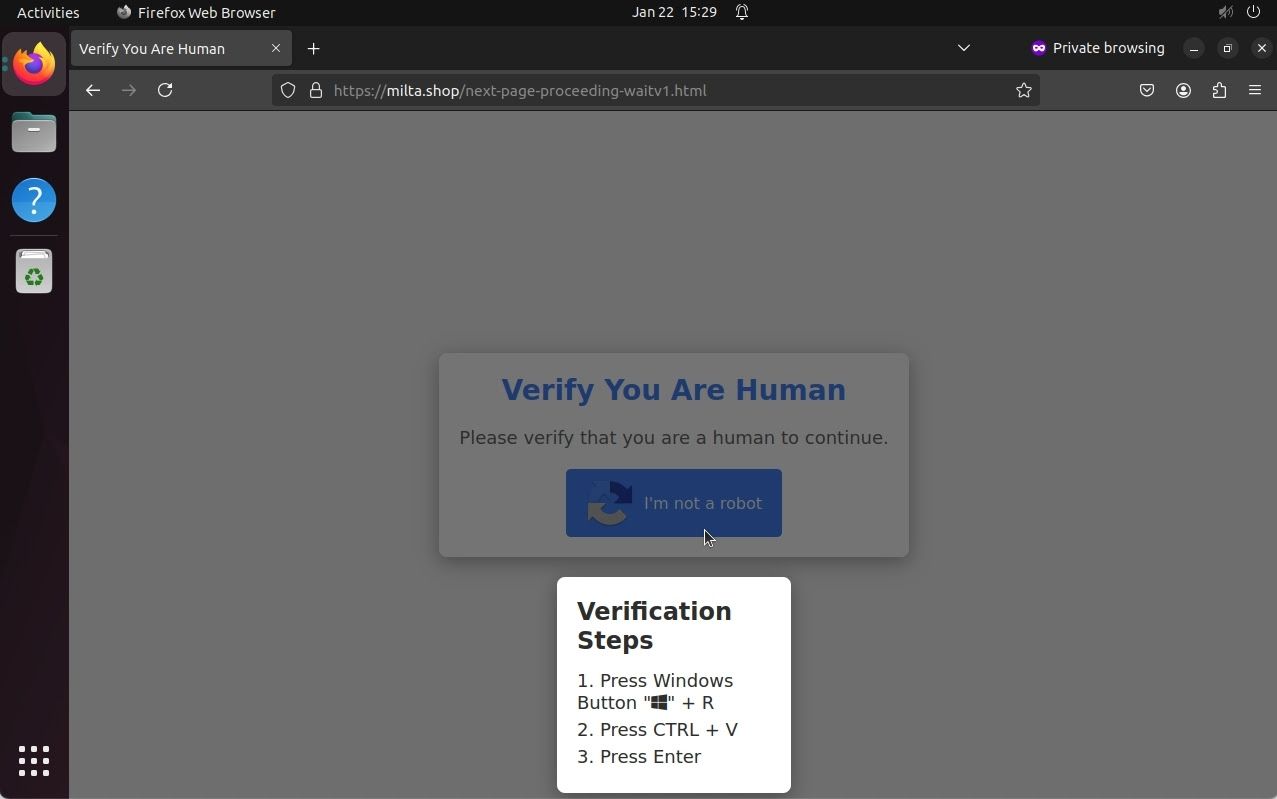Open a new tab with the plus button
The height and width of the screenshot is (799, 1277).
pos(313,48)
